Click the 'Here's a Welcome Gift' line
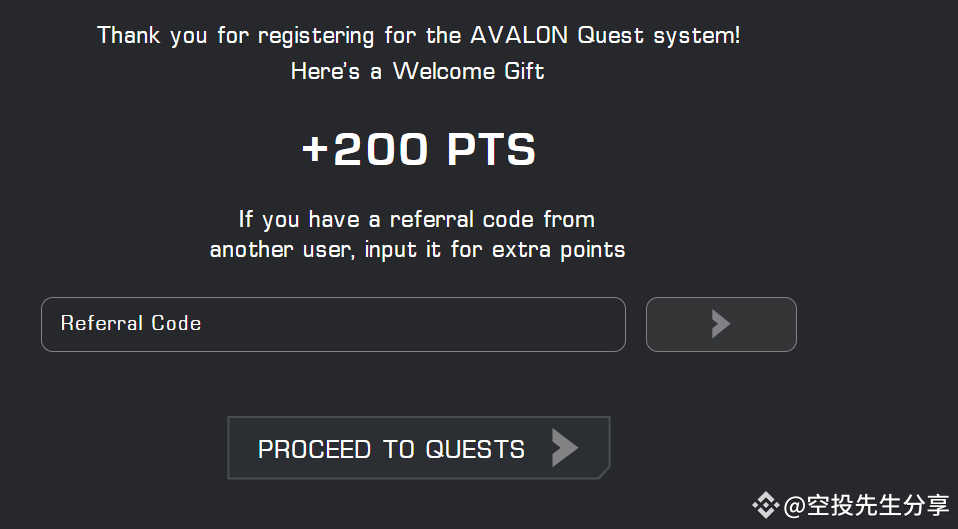Image resolution: width=958 pixels, height=529 pixels. (x=418, y=71)
